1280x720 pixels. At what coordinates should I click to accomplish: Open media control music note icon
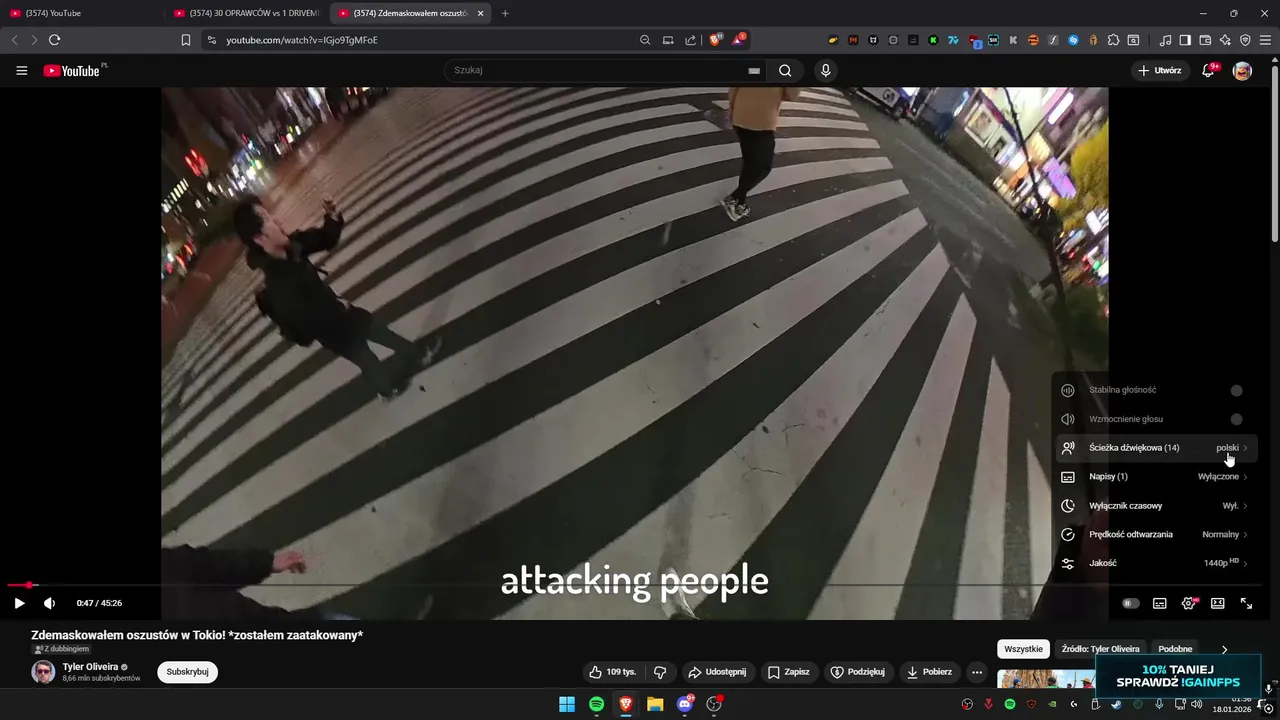pyautogui.click(x=1165, y=40)
